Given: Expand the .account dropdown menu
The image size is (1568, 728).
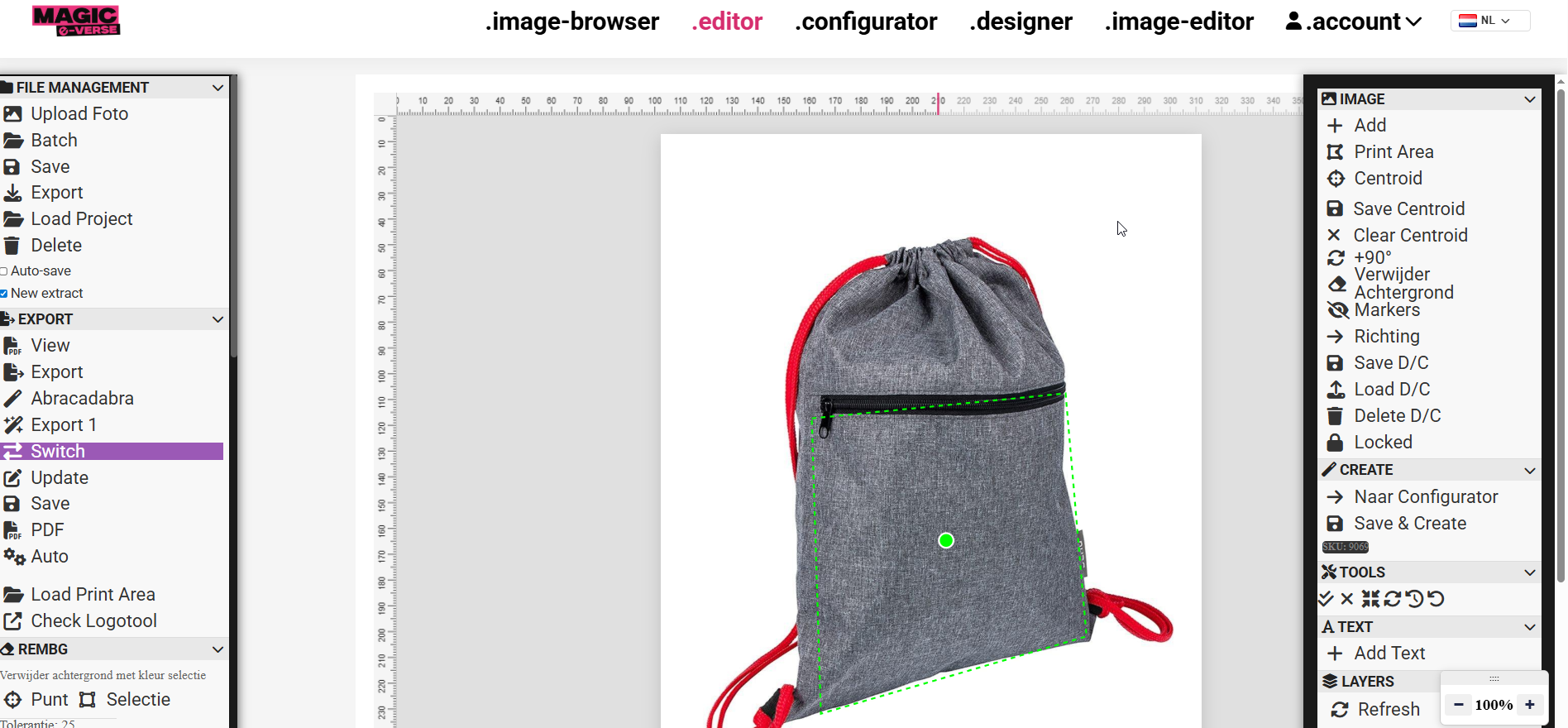Looking at the screenshot, I should pyautogui.click(x=1354, y=22).
